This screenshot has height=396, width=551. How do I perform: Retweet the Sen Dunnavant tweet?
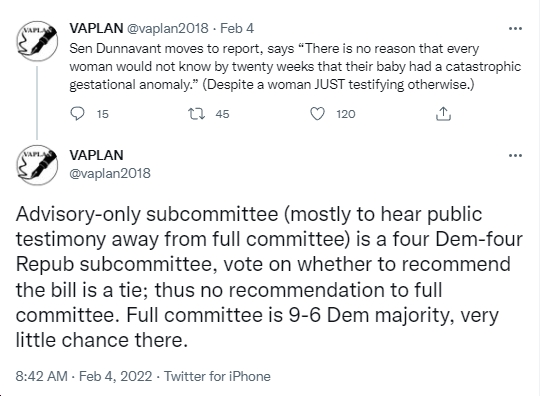pos(196,114)
